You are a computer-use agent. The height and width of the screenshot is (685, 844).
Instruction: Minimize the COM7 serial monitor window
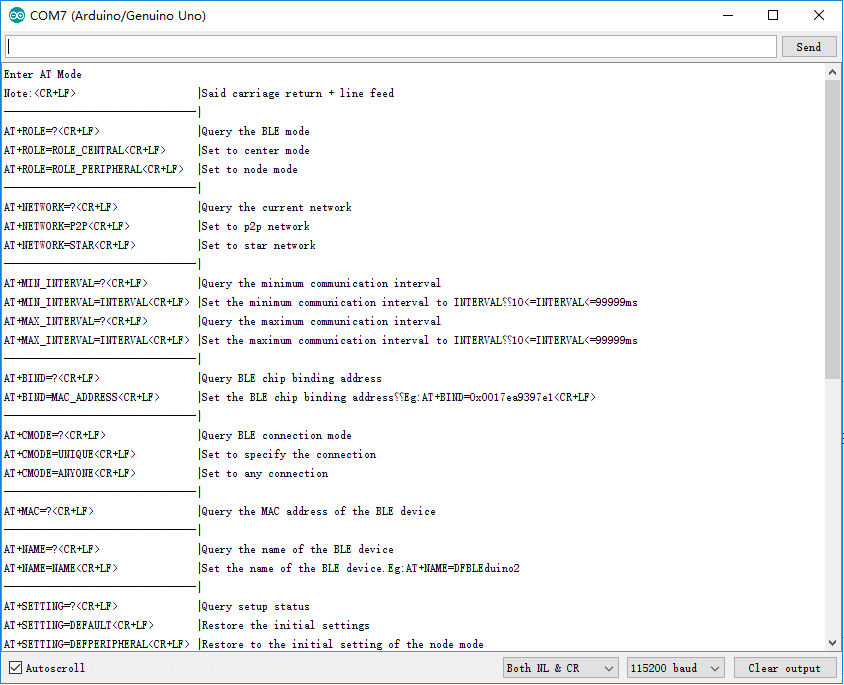(x=728, y=16)
